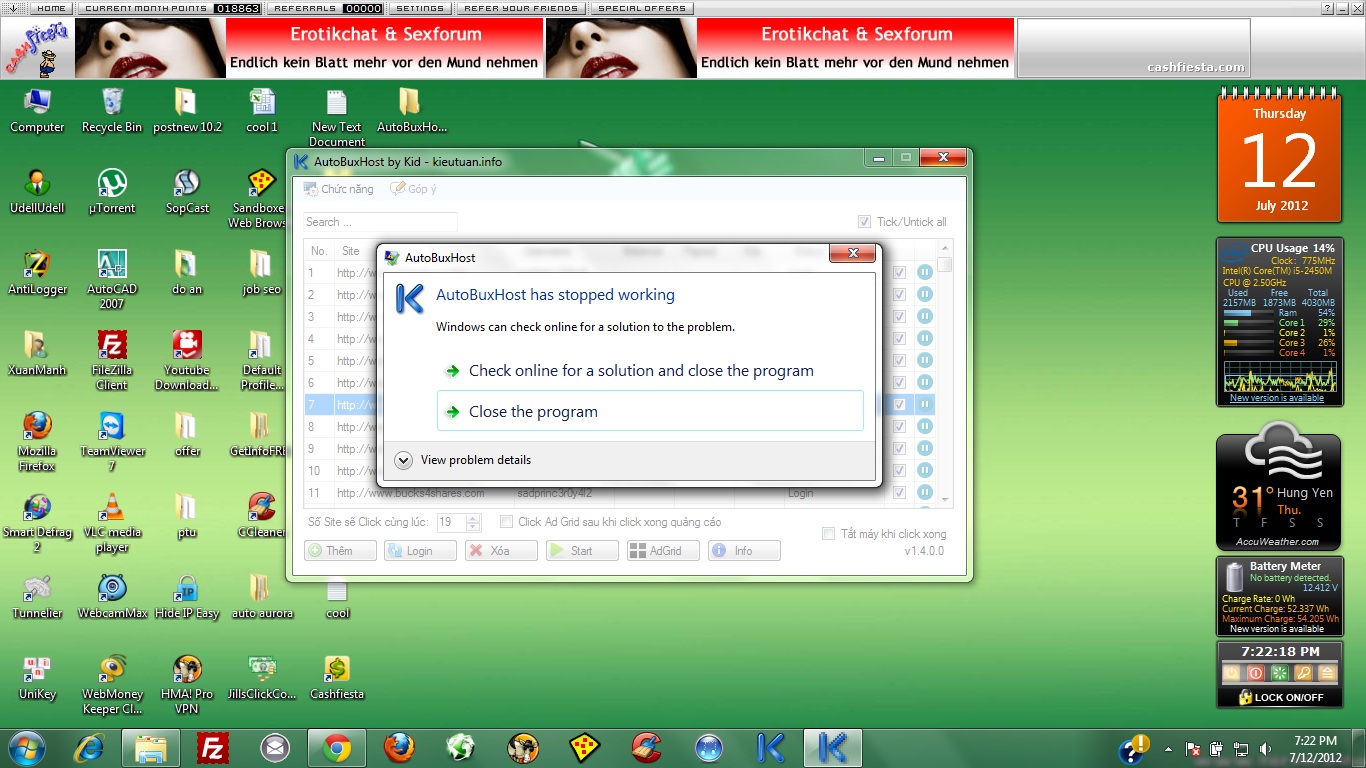
Task: Toggle the Tick/Untick all checkbox
Action: click(x=864, y=222)
